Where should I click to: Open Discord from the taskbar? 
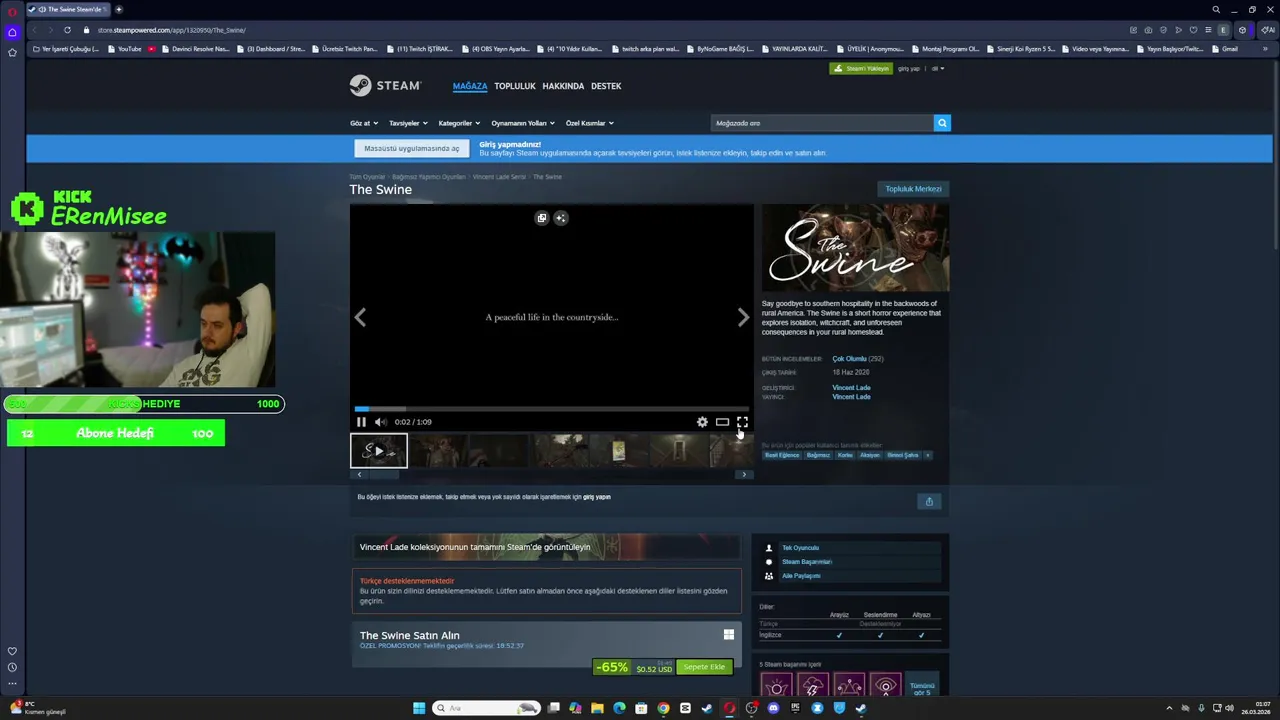pyautogui.click(x=773, y=708)
